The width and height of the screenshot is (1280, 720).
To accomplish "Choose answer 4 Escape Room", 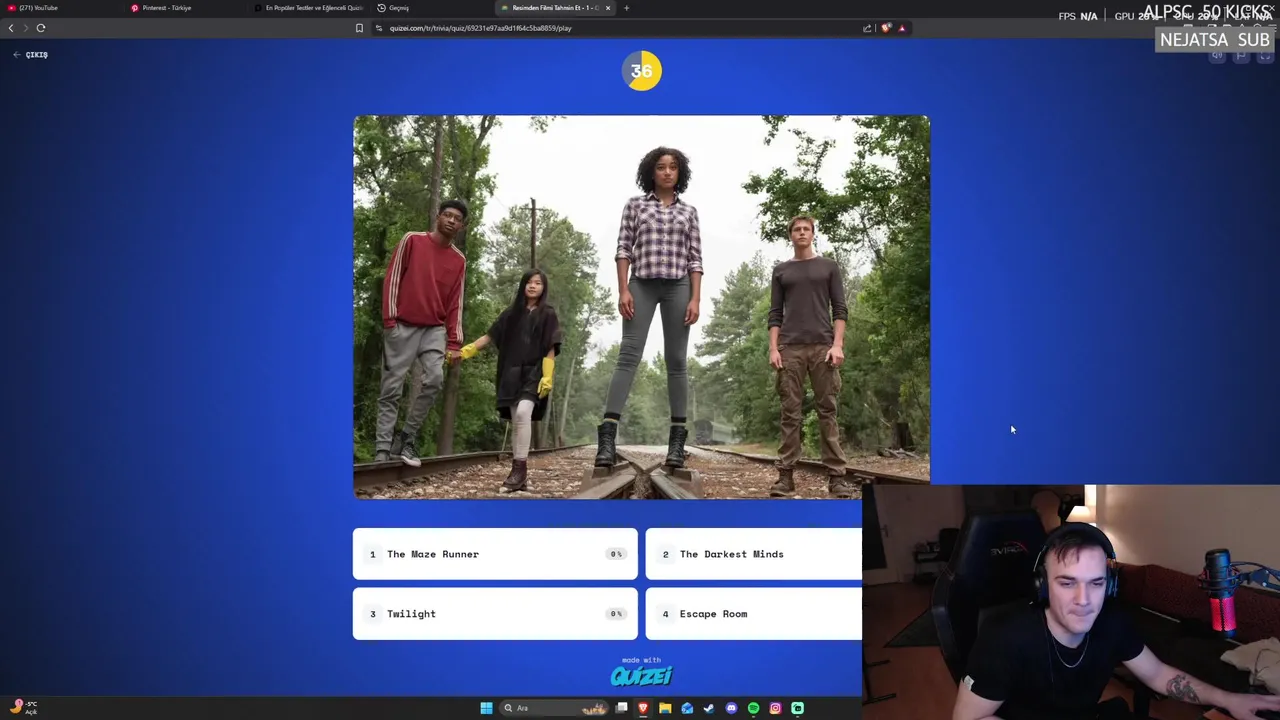I will tap(754, 614).
